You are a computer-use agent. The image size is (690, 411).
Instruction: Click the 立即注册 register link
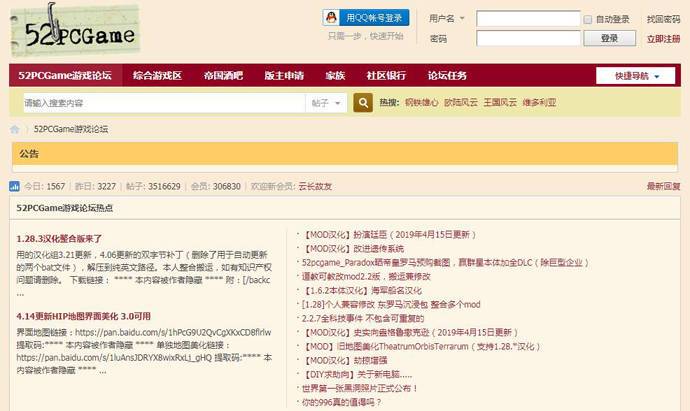coord(663,39)
